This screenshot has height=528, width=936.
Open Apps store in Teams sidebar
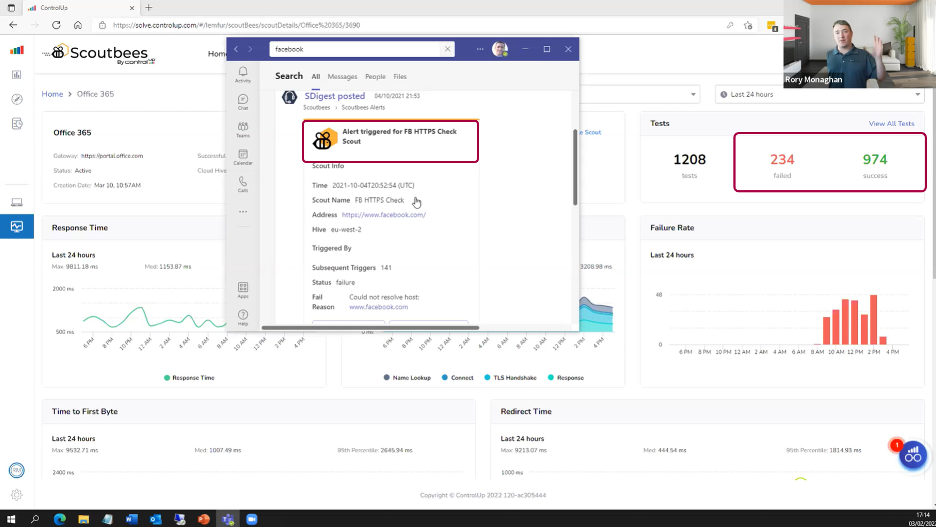tap(243, 290)
